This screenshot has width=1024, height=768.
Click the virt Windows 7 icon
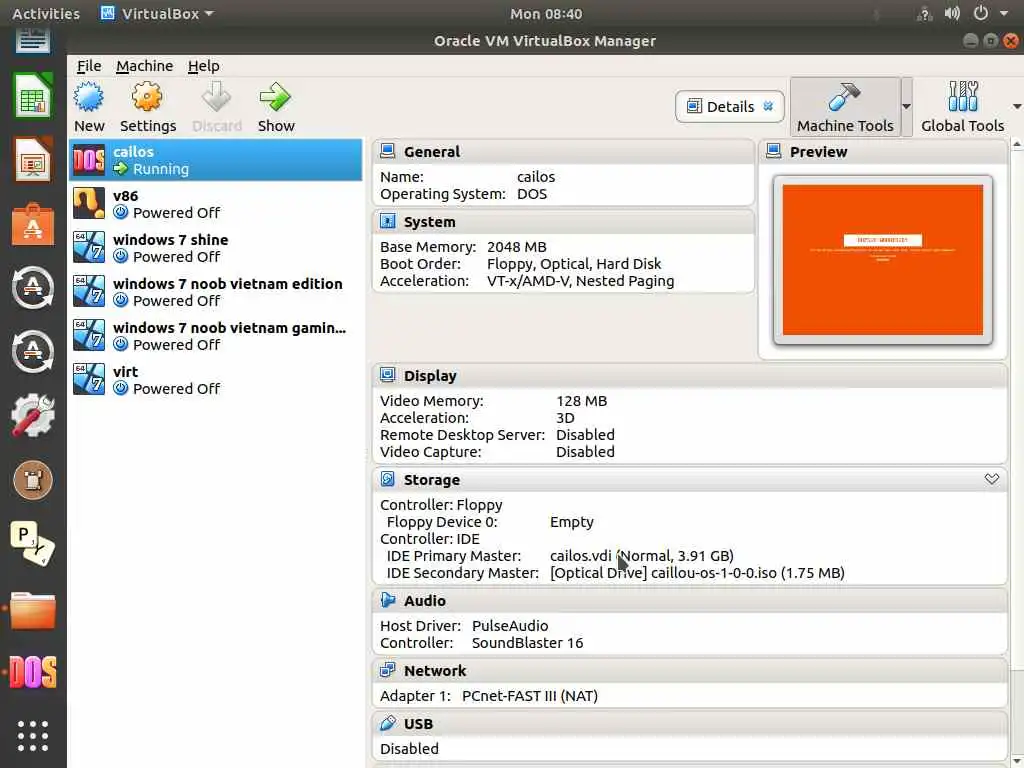tap(89, 379)
